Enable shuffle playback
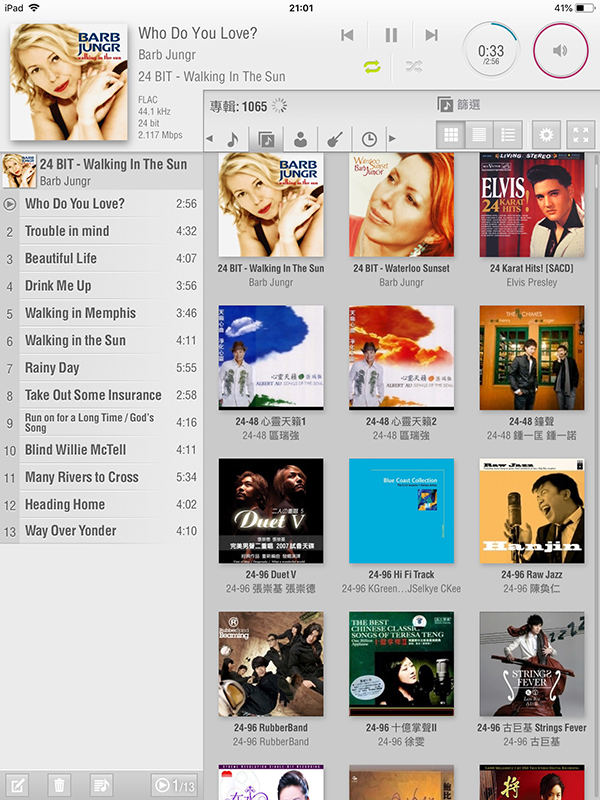 [413, 68]
